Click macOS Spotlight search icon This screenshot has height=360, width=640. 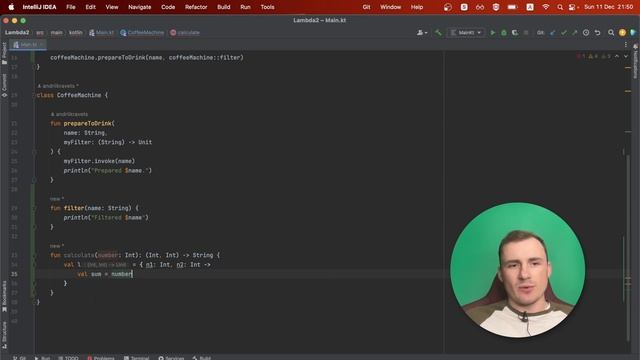pos(560,7)
